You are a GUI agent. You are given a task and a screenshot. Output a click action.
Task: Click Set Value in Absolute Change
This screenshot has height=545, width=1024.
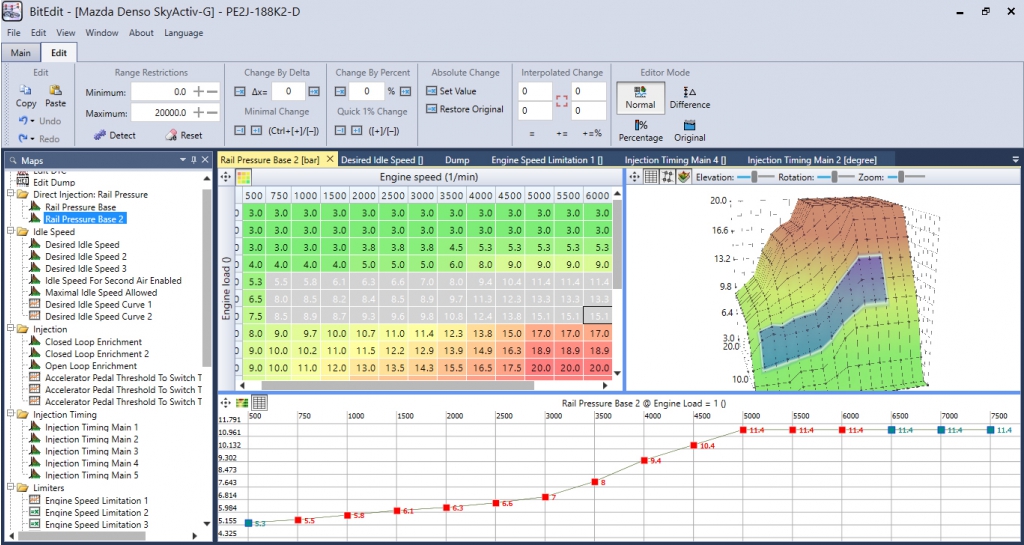[x=451, y=91]
